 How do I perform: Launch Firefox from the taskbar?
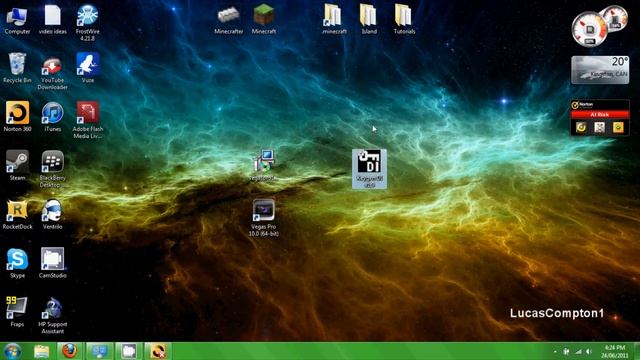pos(70,351)
